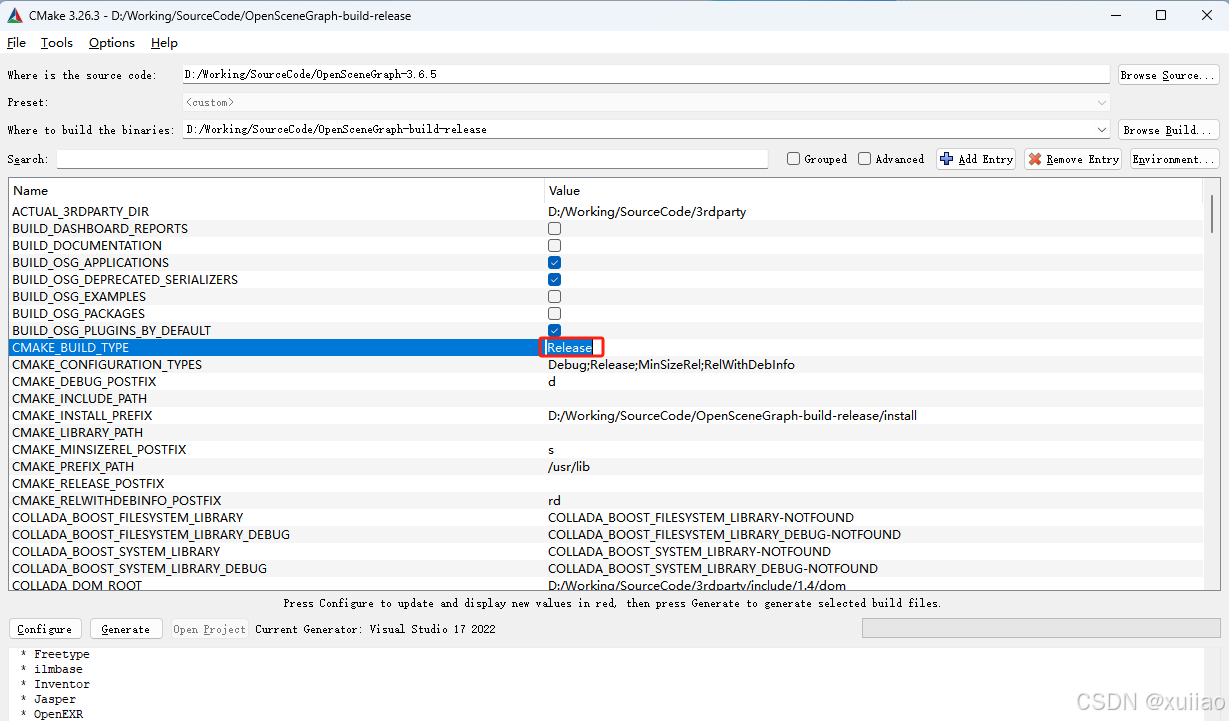Enable the Advanced checkbox

tap(864, 158)
